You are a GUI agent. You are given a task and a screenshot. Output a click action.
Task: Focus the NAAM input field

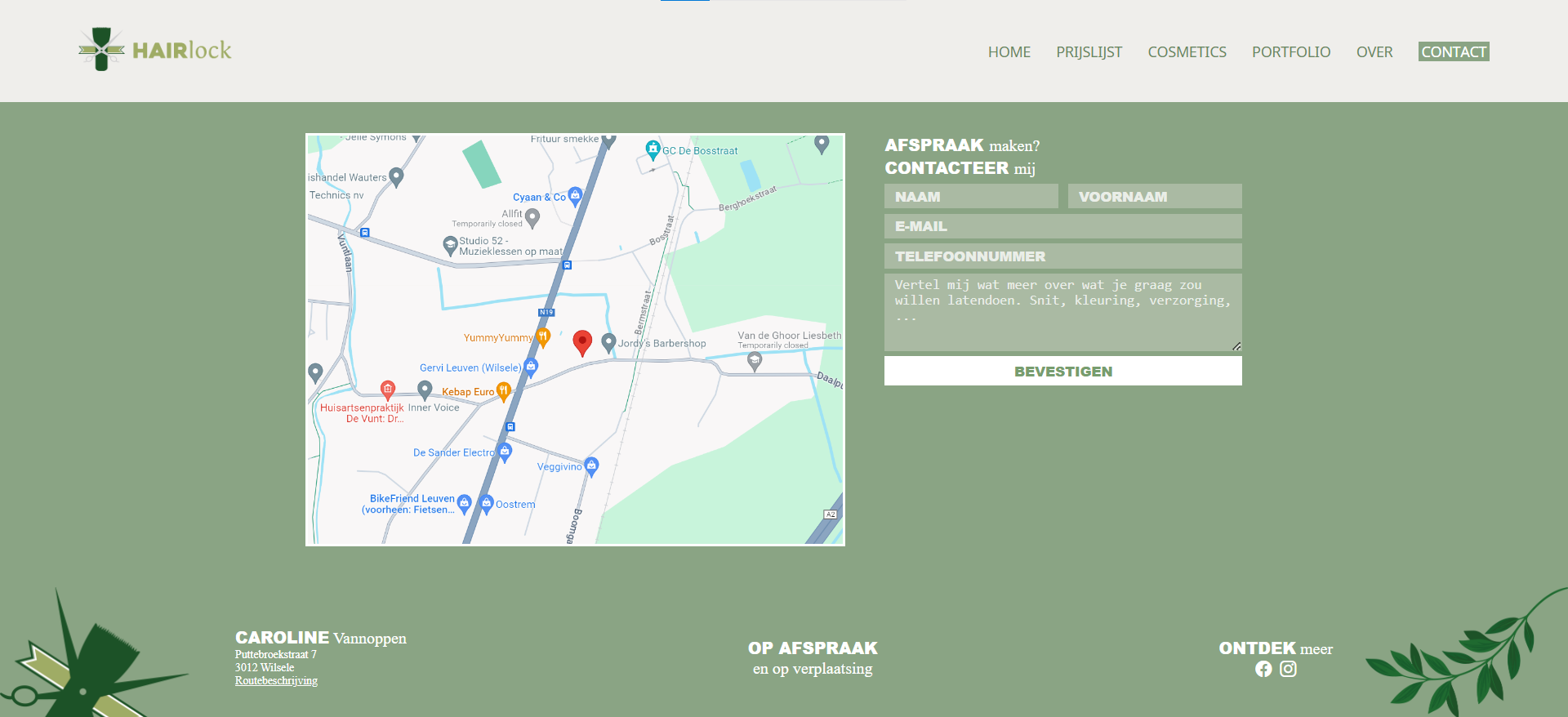tap(971, 196)
